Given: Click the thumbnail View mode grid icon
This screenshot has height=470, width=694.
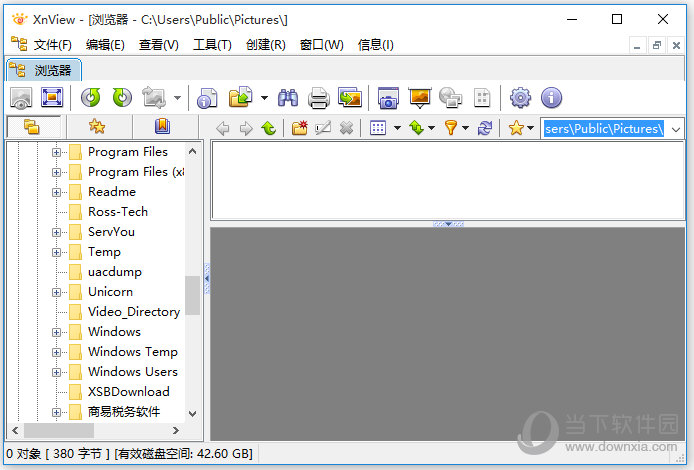Looking at the screenshot, I should click(378, 128).
